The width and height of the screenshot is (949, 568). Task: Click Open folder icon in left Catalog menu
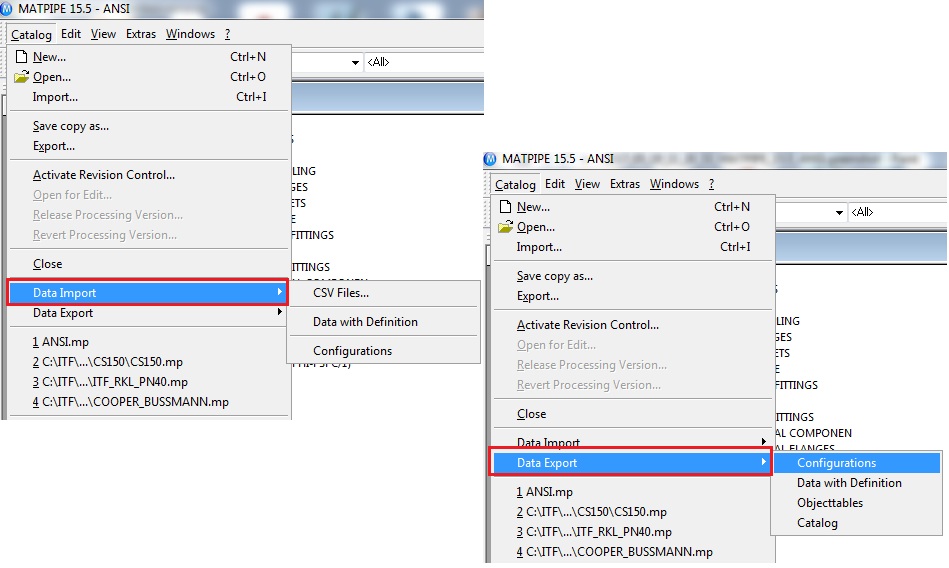[22, 77]
